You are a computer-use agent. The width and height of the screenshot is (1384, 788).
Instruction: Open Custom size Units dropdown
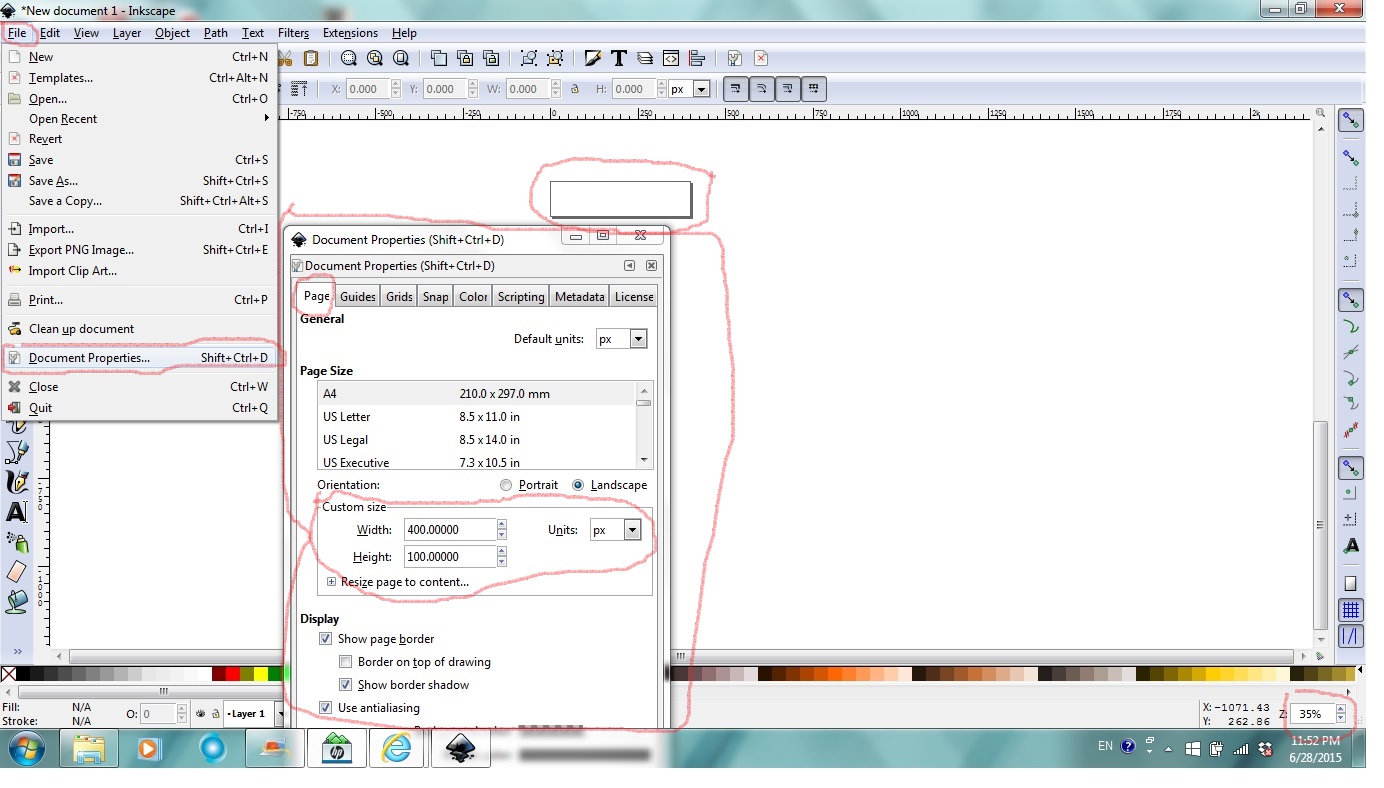coord(614,530)
